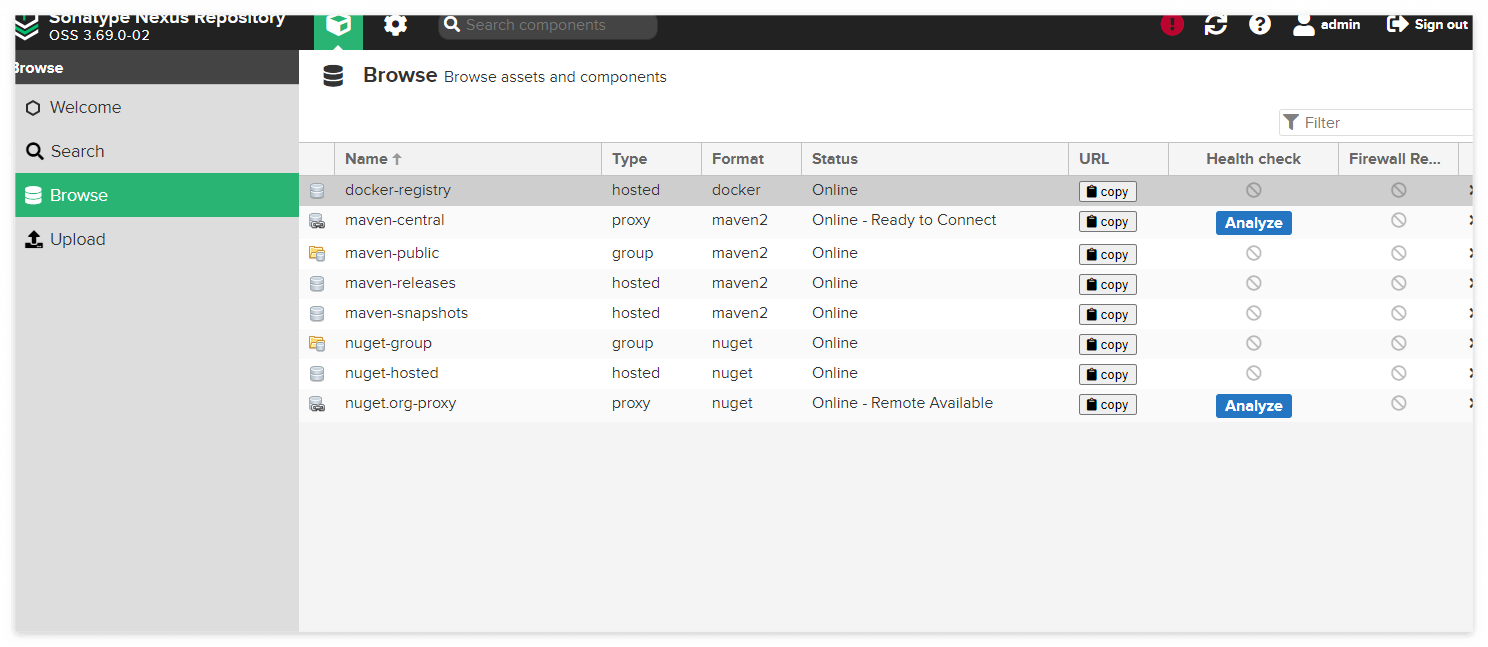1488x647 pixels.
Task: Sort by the Type column header
Action: coord(652,159)
